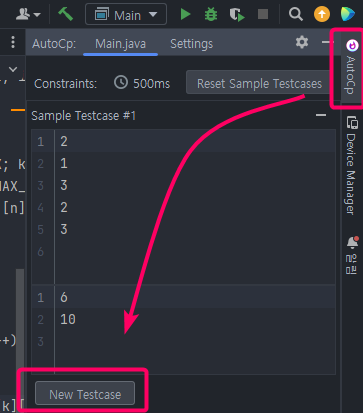Open the Device Manager side panel

[351, 165]
